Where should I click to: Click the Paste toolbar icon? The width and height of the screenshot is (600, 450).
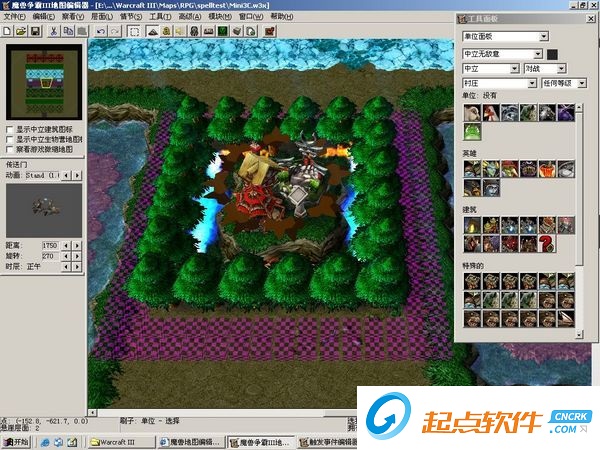click(x=82, y=31)
